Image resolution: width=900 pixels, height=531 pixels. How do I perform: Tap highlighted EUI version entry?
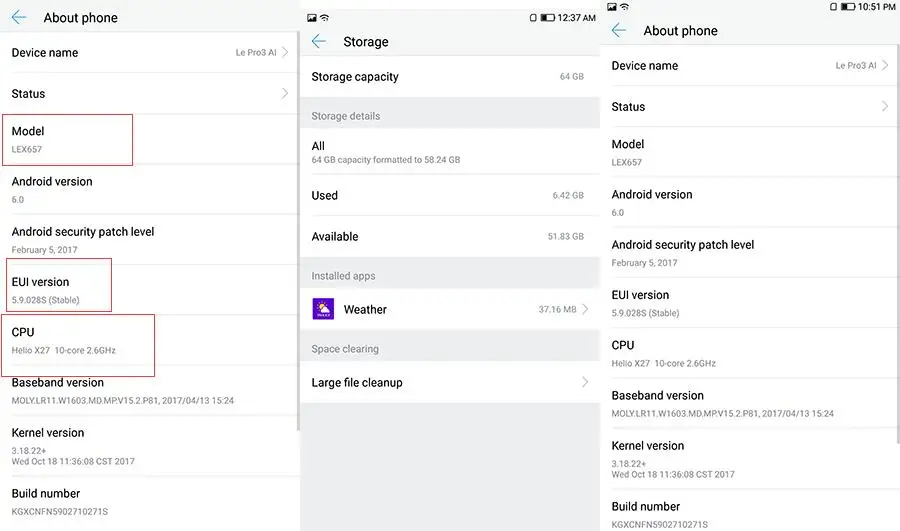(59, 285)
